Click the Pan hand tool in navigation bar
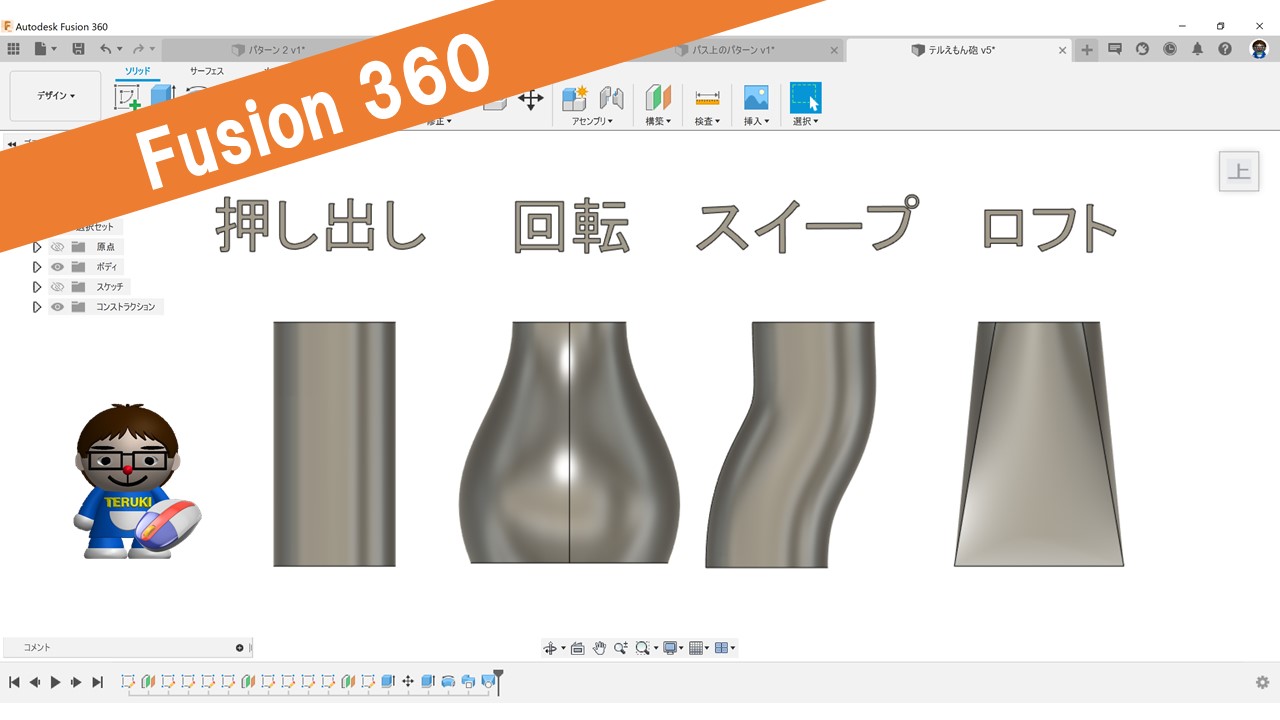Screen dimensions: 1280x720 (x=599, y=648)
